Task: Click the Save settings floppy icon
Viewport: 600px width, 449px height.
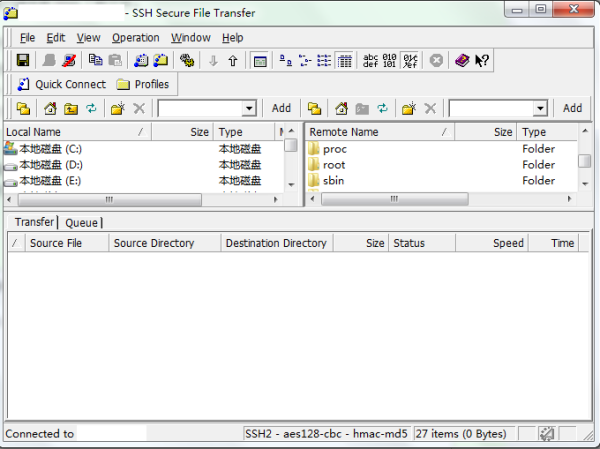Action: (x=23, y=60)
